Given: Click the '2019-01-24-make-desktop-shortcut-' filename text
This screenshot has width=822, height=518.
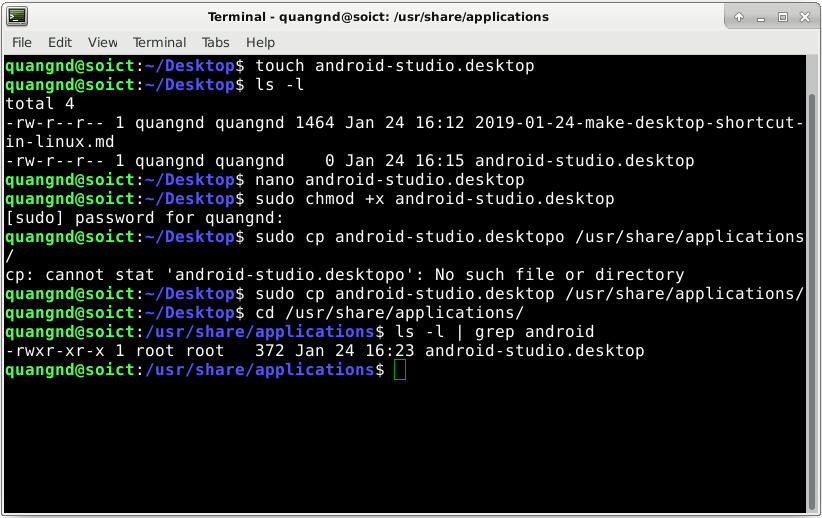Looking at the screenshot, I should tap(639, 123).
